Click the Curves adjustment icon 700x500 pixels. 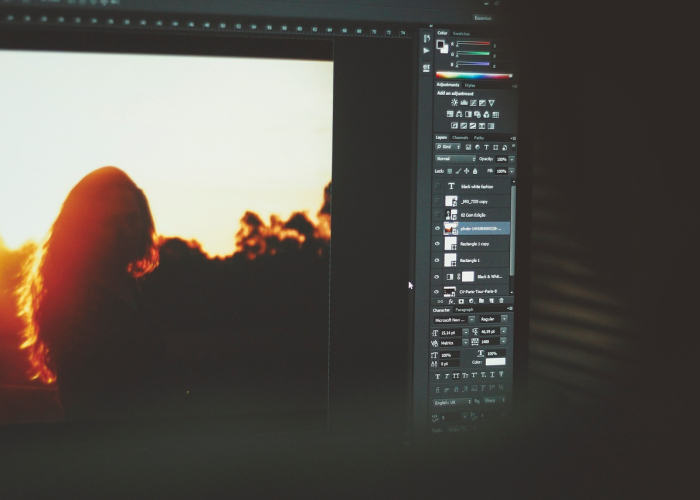472,102
